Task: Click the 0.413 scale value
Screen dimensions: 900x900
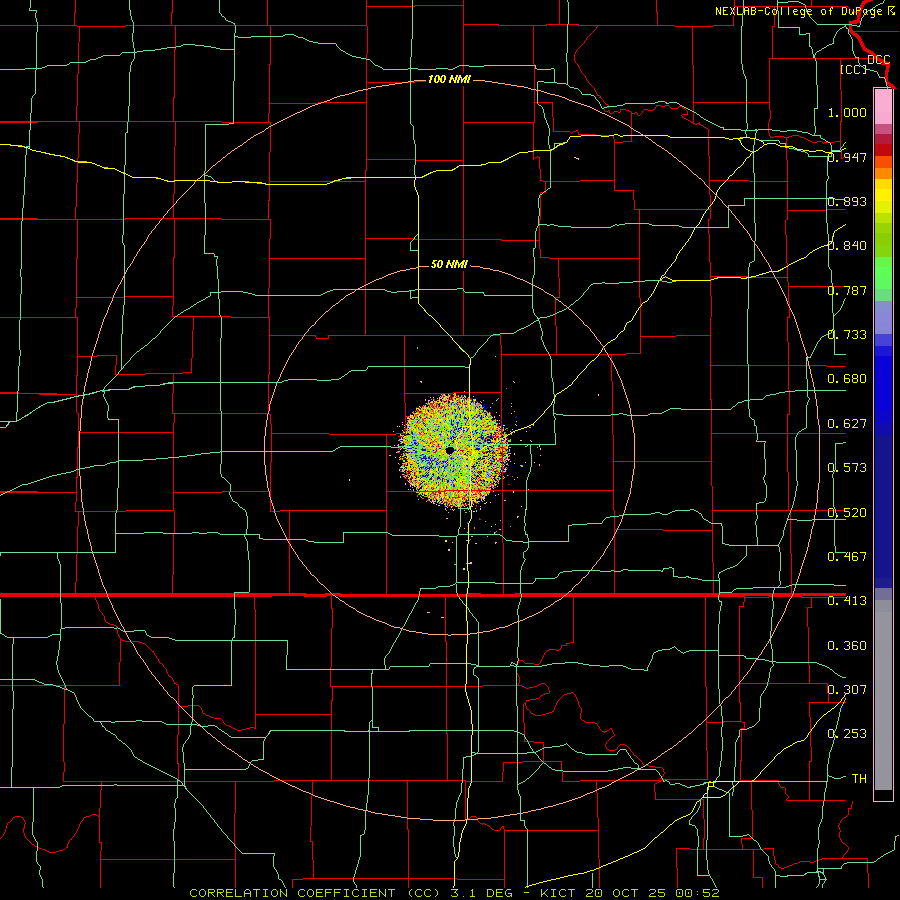Action: coord(847,601)
